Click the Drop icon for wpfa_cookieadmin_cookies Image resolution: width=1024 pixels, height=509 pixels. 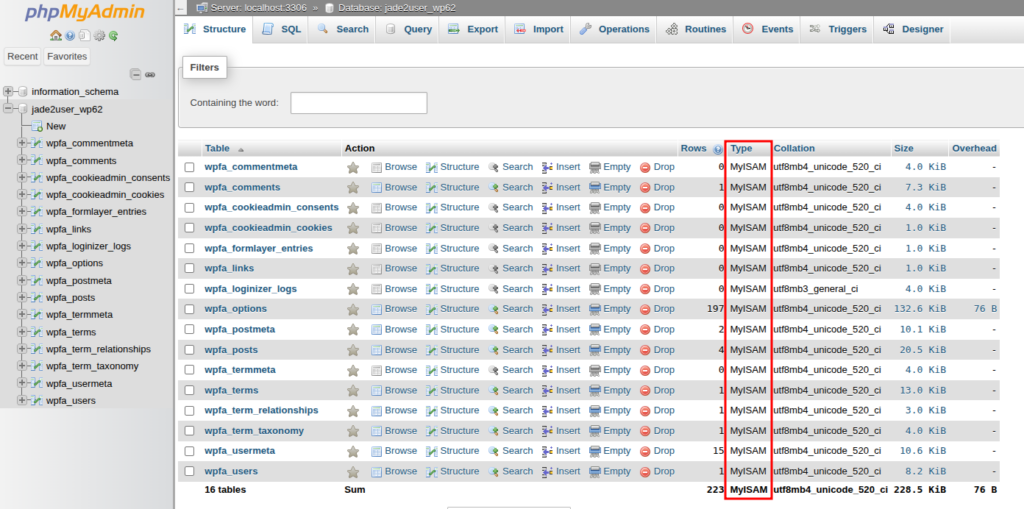point(645,228)
